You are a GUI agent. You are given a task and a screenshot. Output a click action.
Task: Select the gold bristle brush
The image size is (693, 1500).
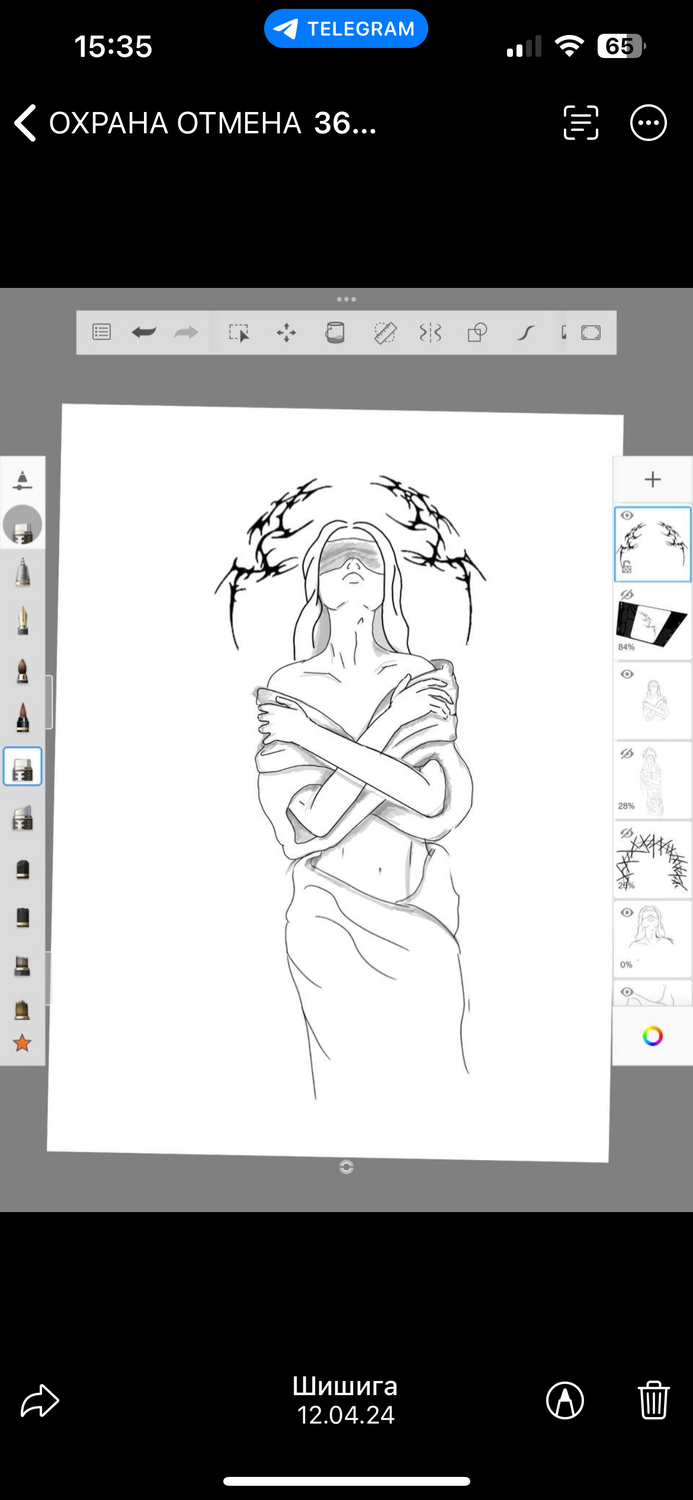(22, 1010)
